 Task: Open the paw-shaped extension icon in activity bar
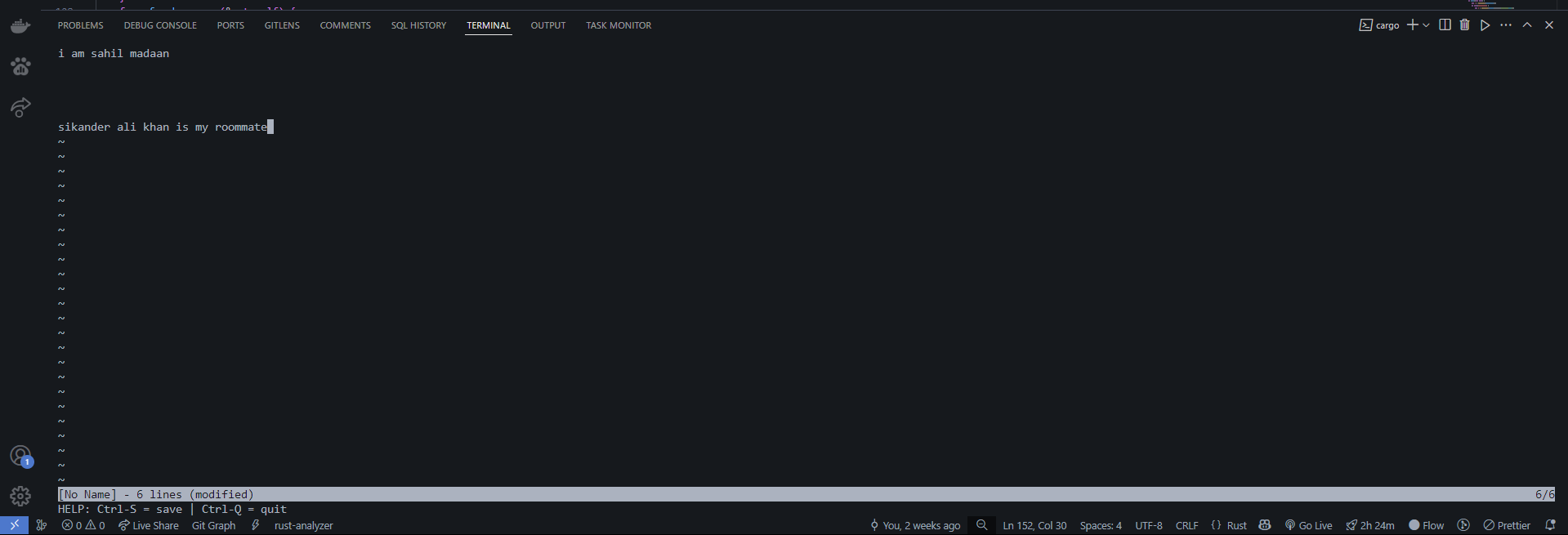point(20,66)
